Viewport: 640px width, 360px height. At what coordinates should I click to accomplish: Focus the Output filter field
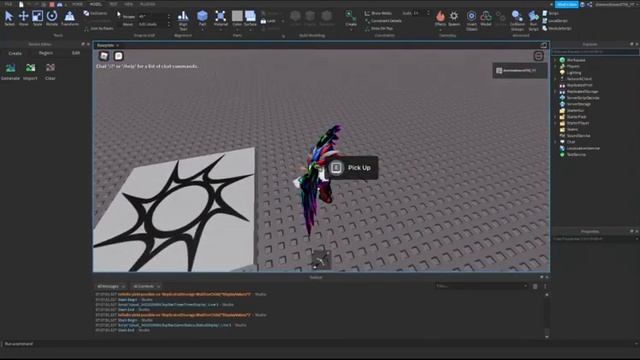click(481, 286)
